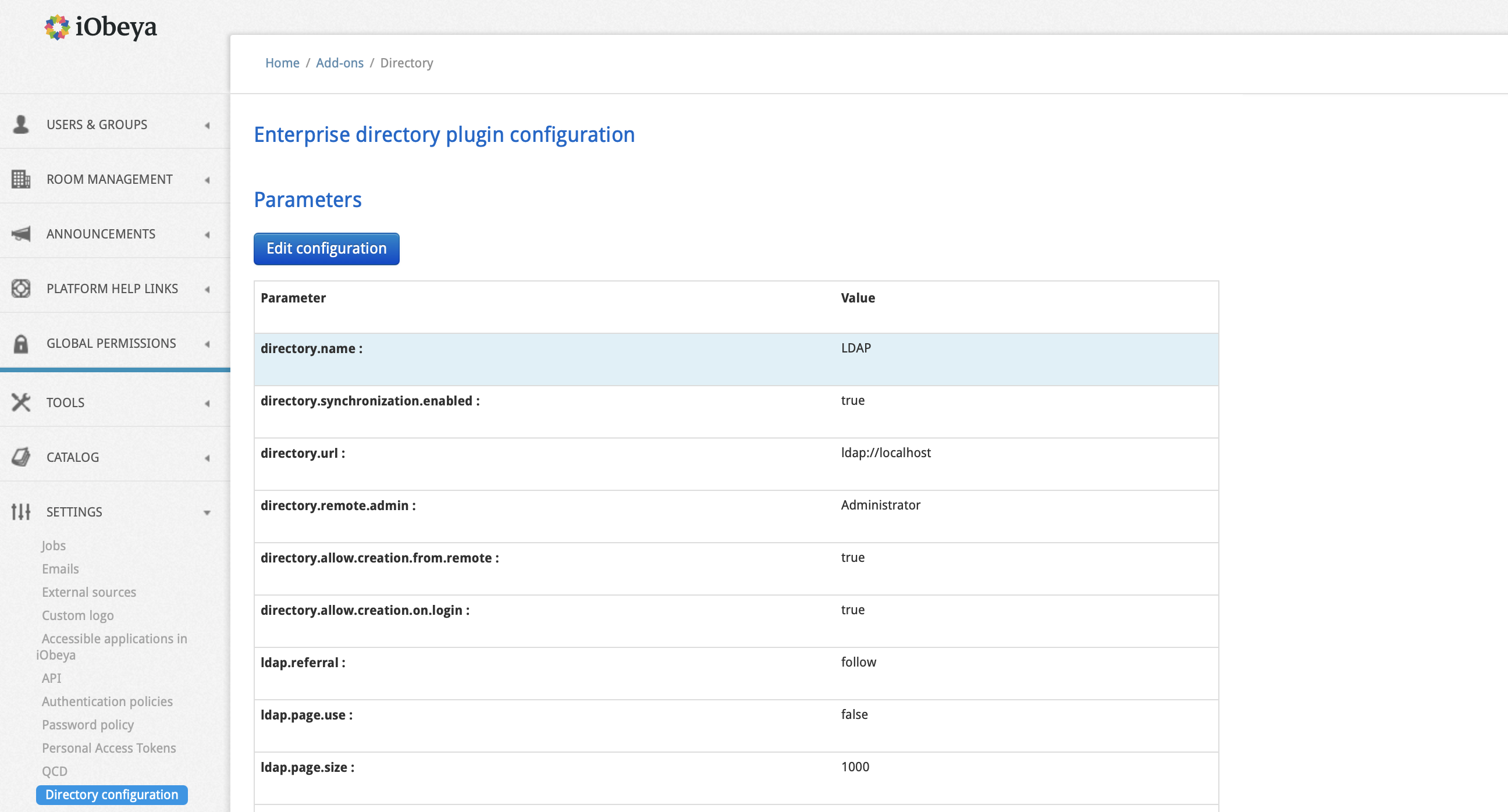The width and height of the screenshot is (1508, 812).
Task: Open Password policy link
Action: pyautogui.click(x=88, y=725)
